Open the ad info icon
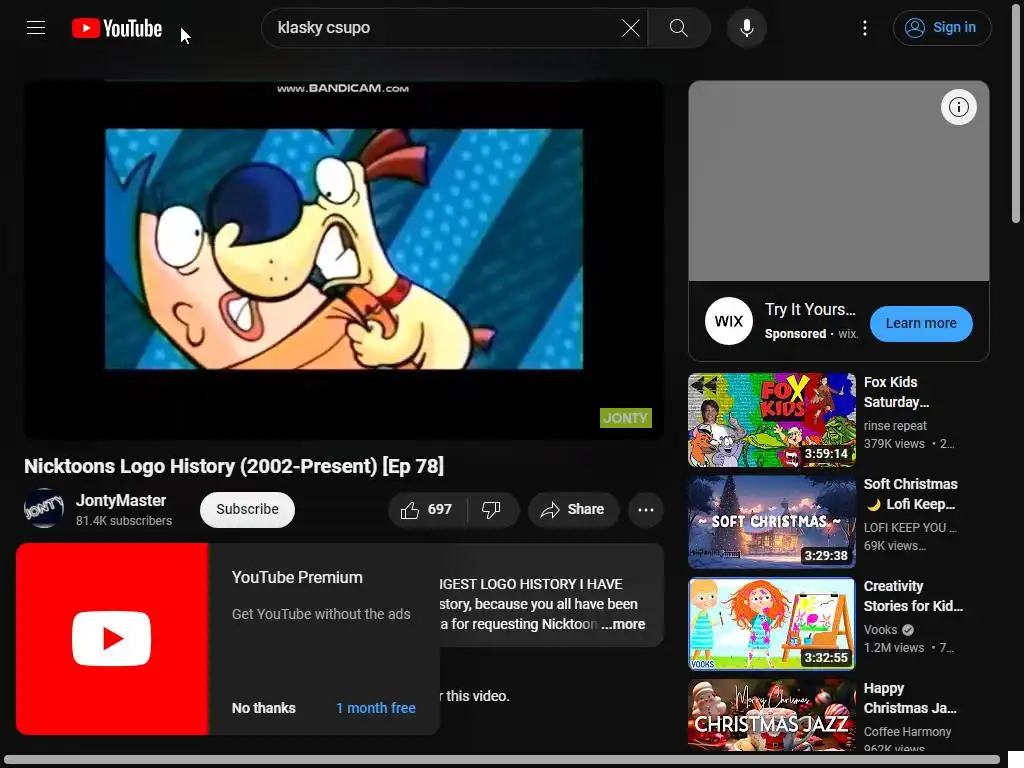The image size is (1024, 768). (958, 107)
